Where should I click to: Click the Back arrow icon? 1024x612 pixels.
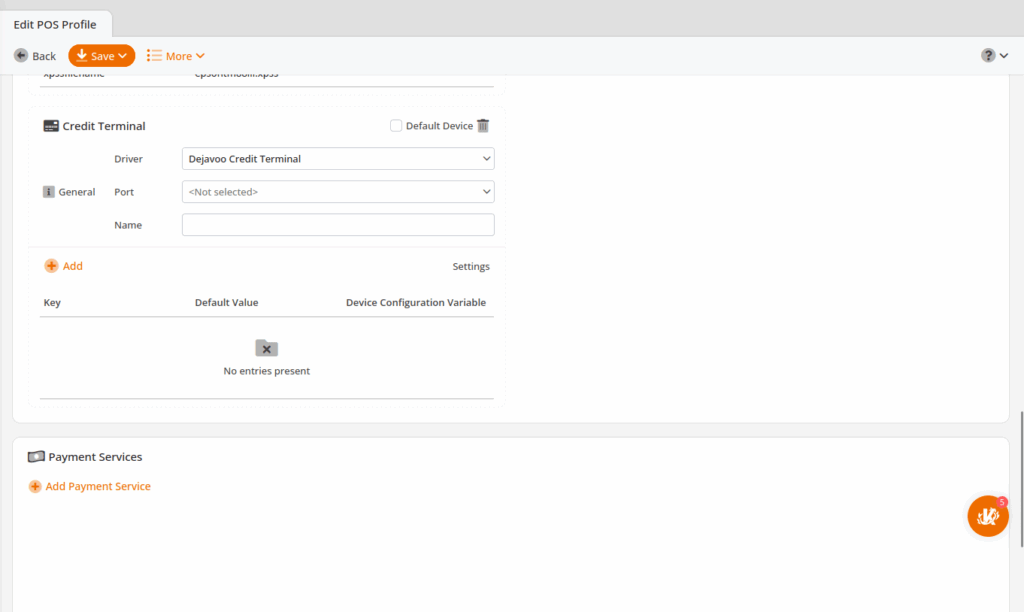click(x=20, y=56)
